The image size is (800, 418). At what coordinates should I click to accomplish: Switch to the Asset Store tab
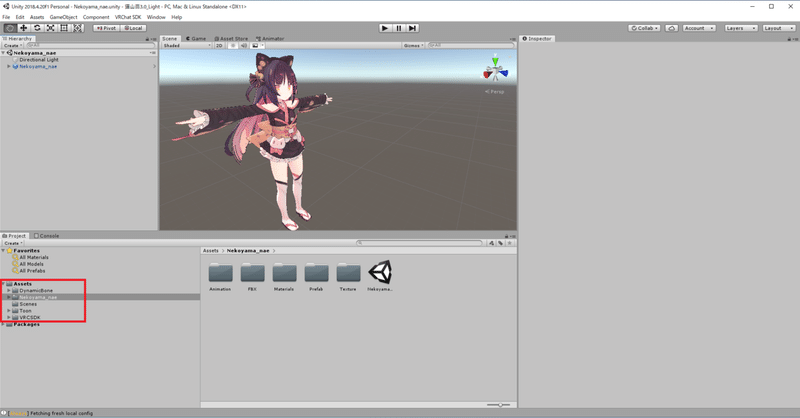(x=231, y=38)
